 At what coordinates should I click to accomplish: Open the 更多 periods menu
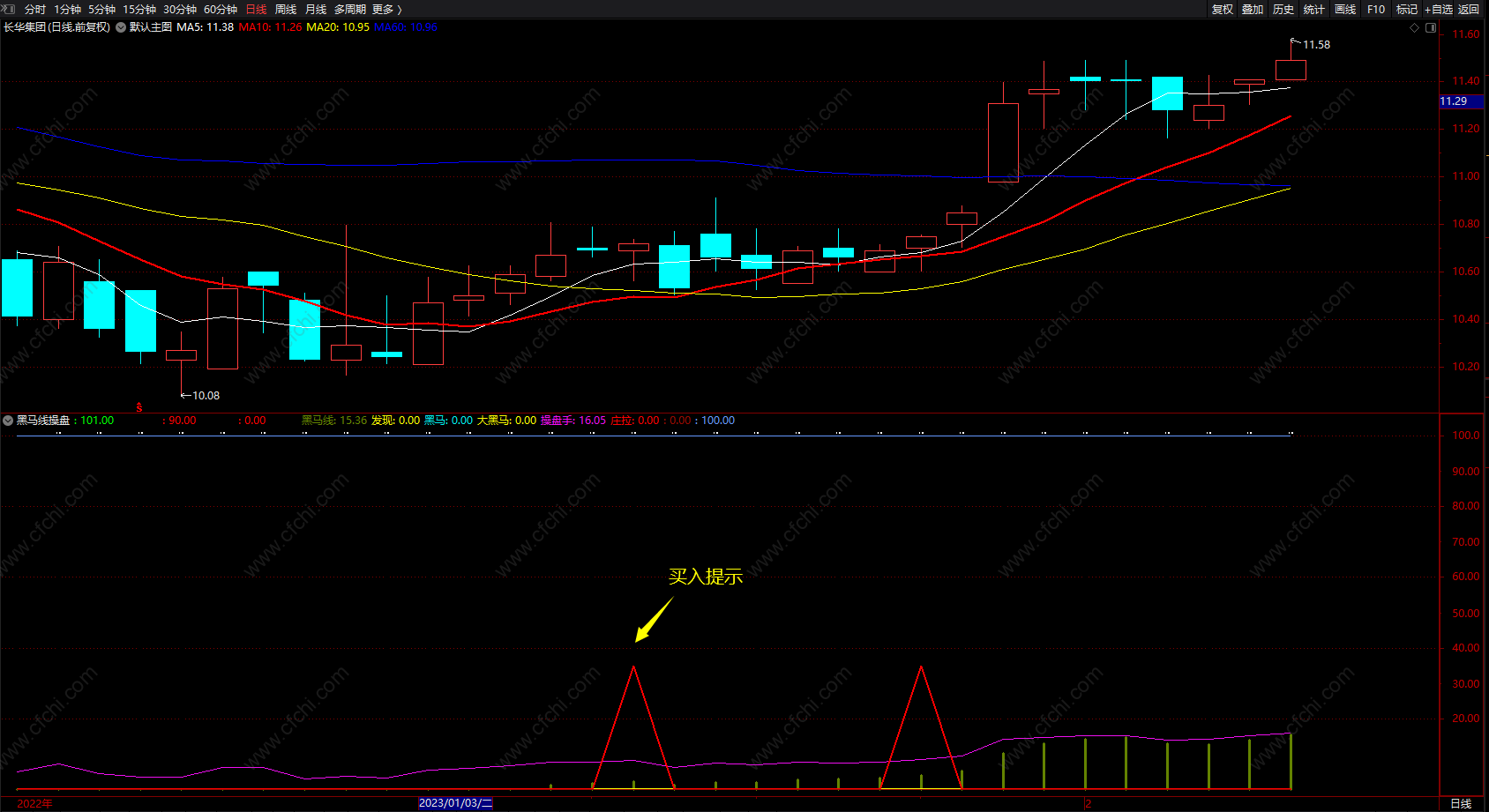point(387,9)
